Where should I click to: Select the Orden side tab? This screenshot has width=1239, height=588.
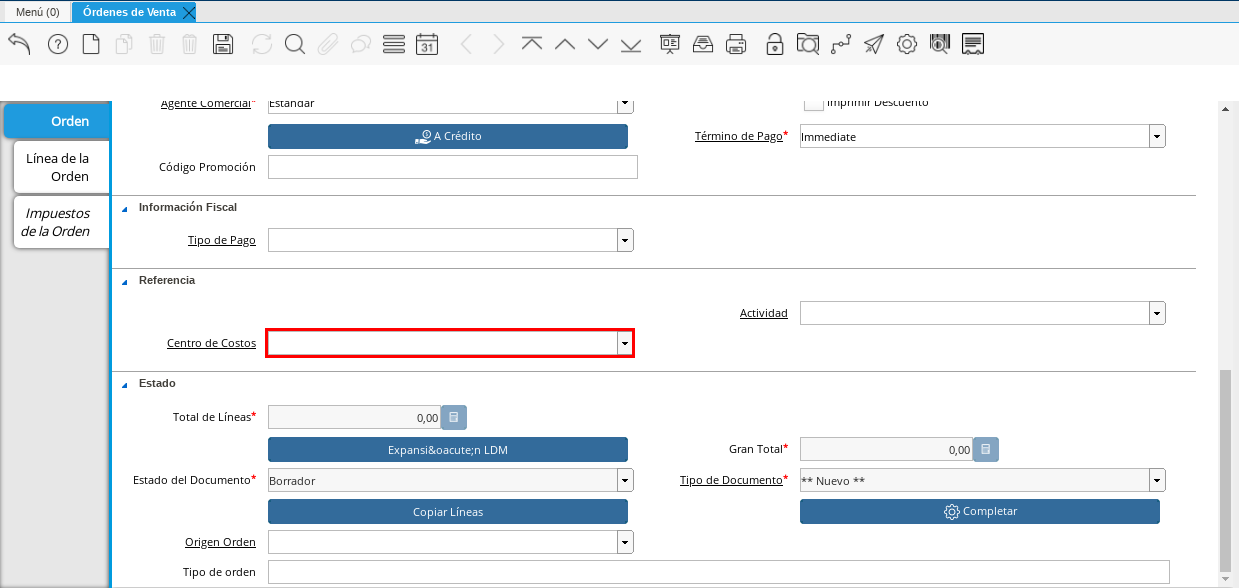56,121
